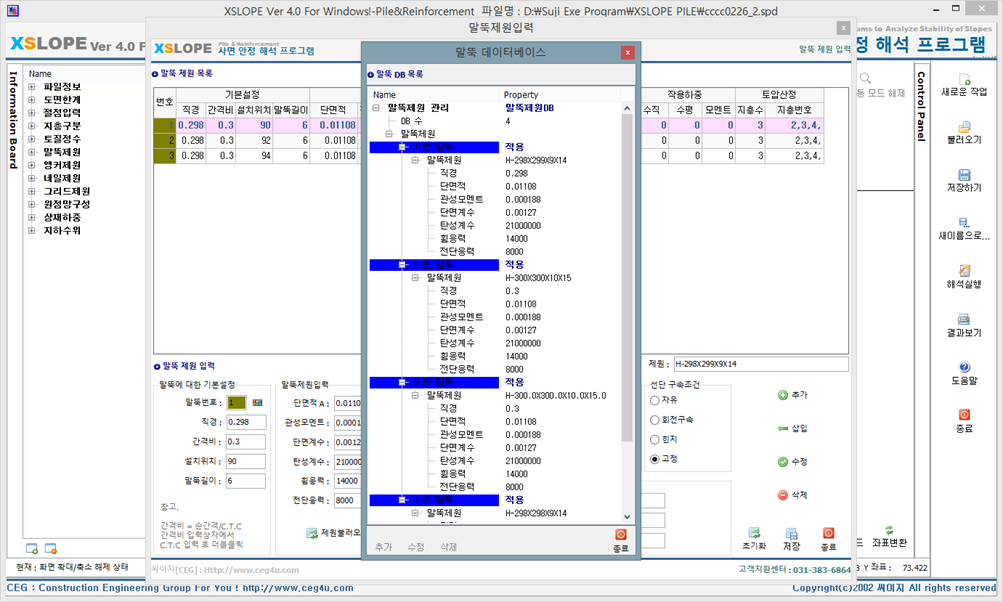Apply pile 2 with its 적용 link
1003x602 pixels.
tap(514, 265)
